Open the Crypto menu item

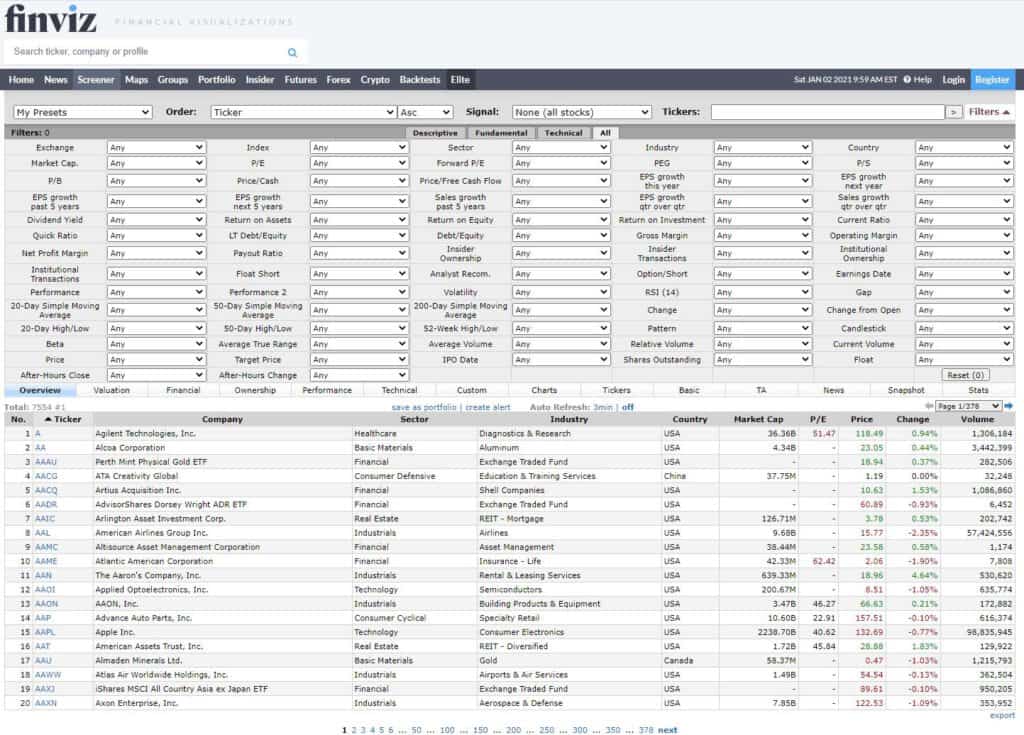click(375, 80)
